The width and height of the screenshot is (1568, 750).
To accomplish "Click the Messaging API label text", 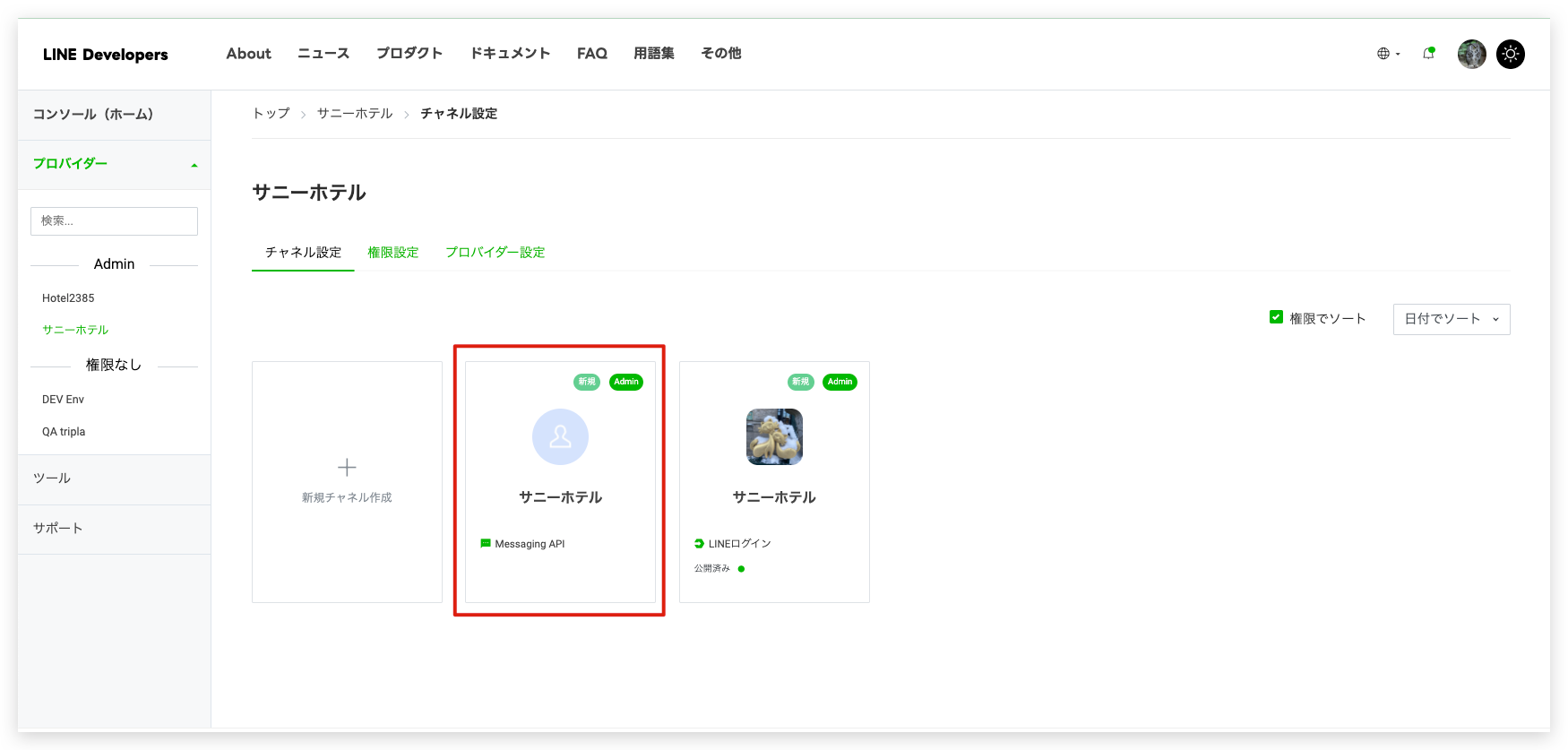I will coord(530,544).
